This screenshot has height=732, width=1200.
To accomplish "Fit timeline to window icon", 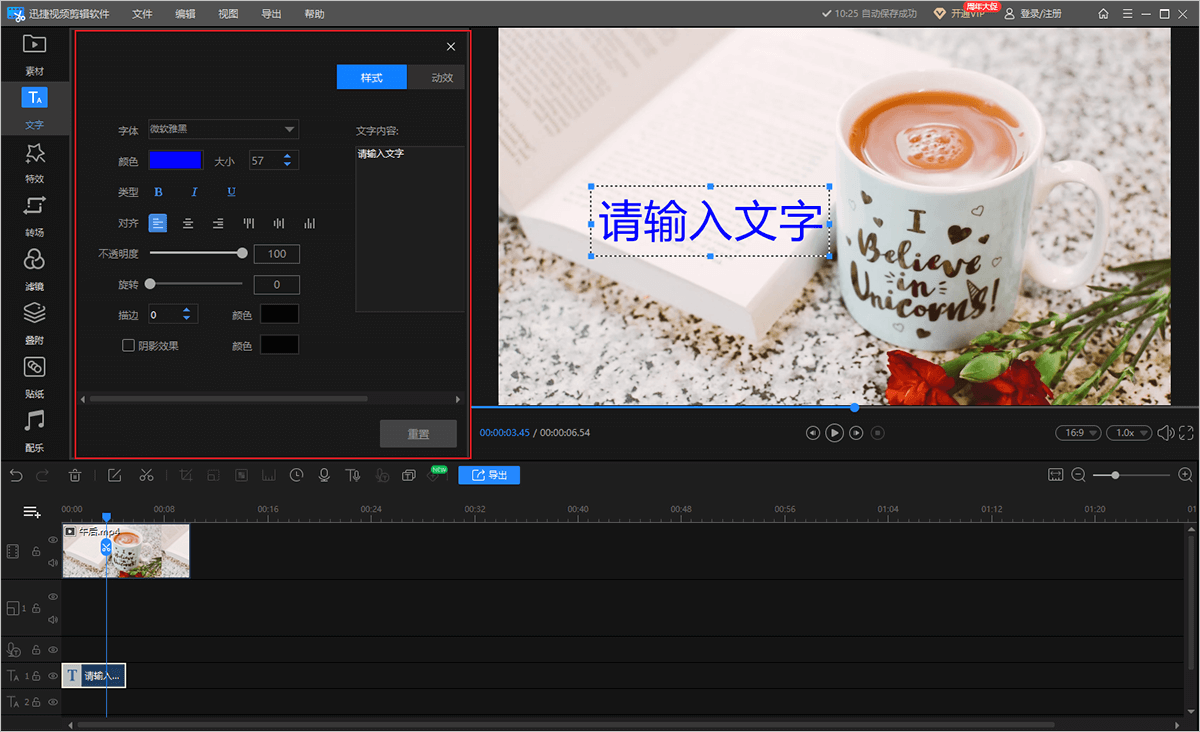I will pyautogui.click(x=1055, y=475).
